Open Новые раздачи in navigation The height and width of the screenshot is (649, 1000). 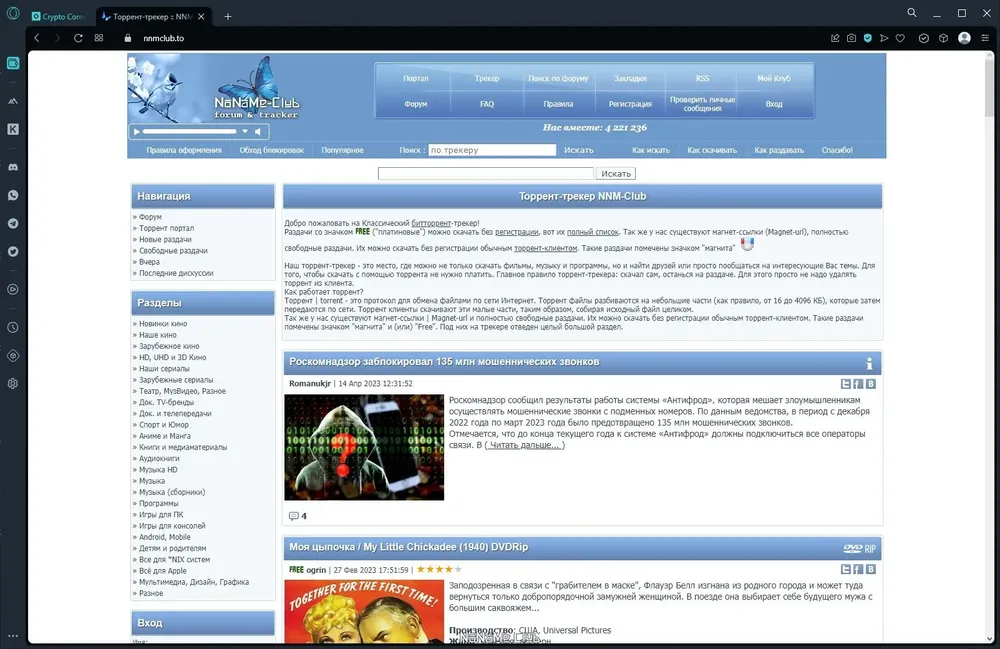click(165, 240)
